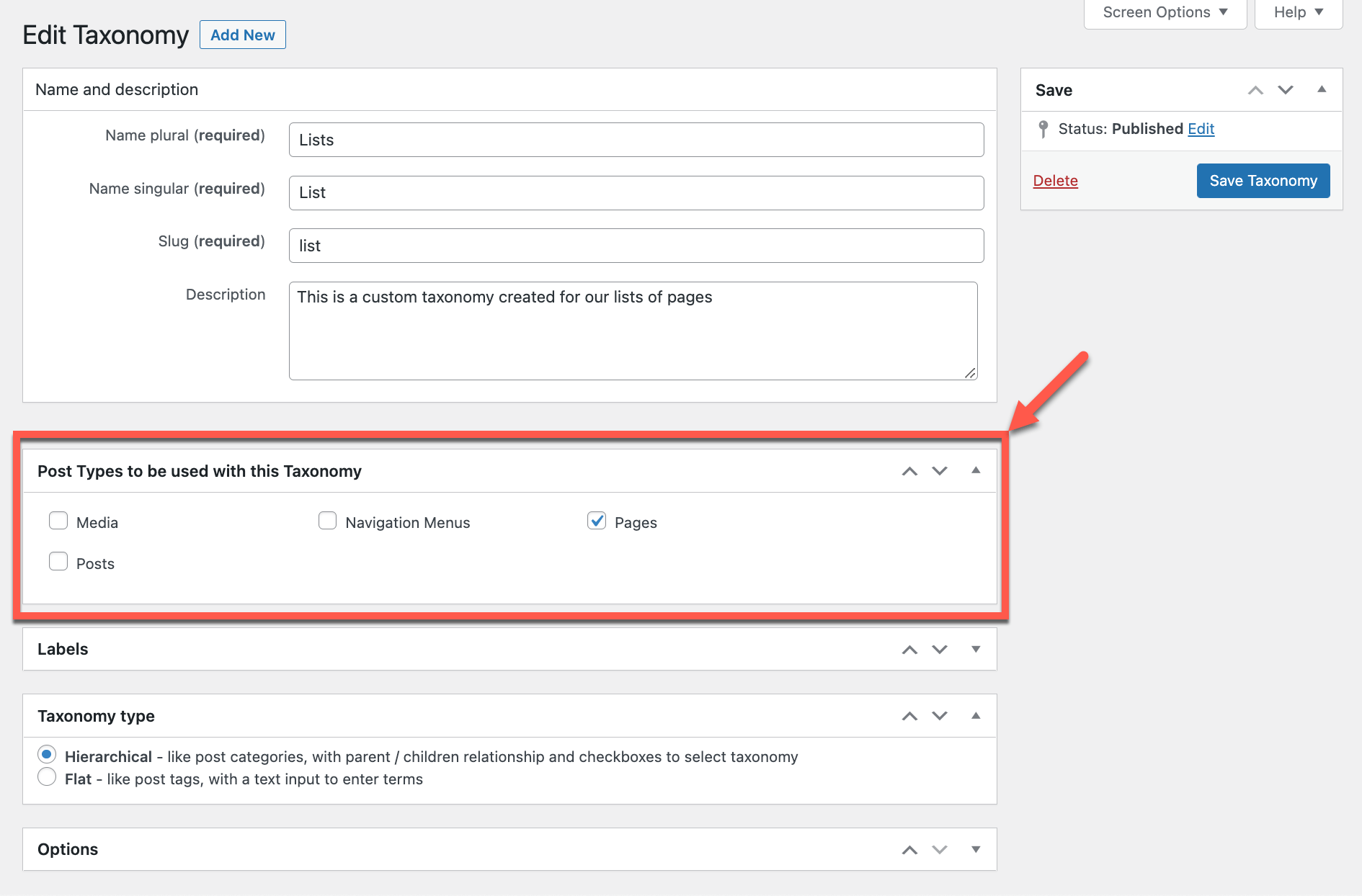Click the Labels panel heading
The image size is (1362, 896).
tap(63, 649)
